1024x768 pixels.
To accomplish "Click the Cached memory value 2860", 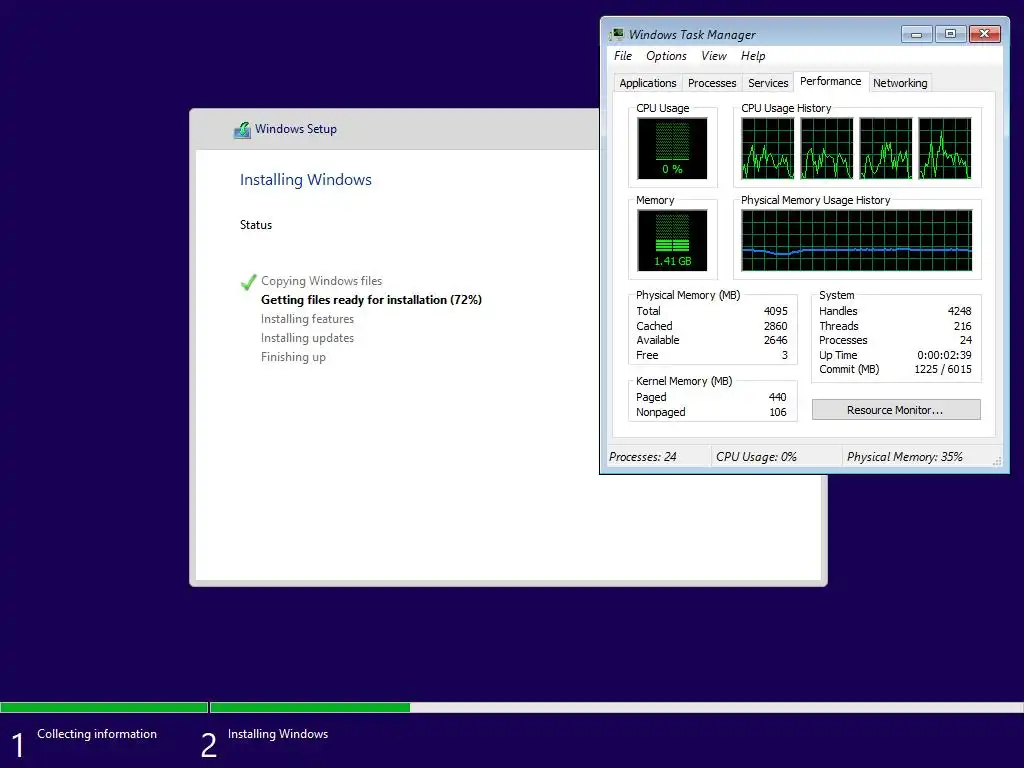I will [x=776, y=326].
